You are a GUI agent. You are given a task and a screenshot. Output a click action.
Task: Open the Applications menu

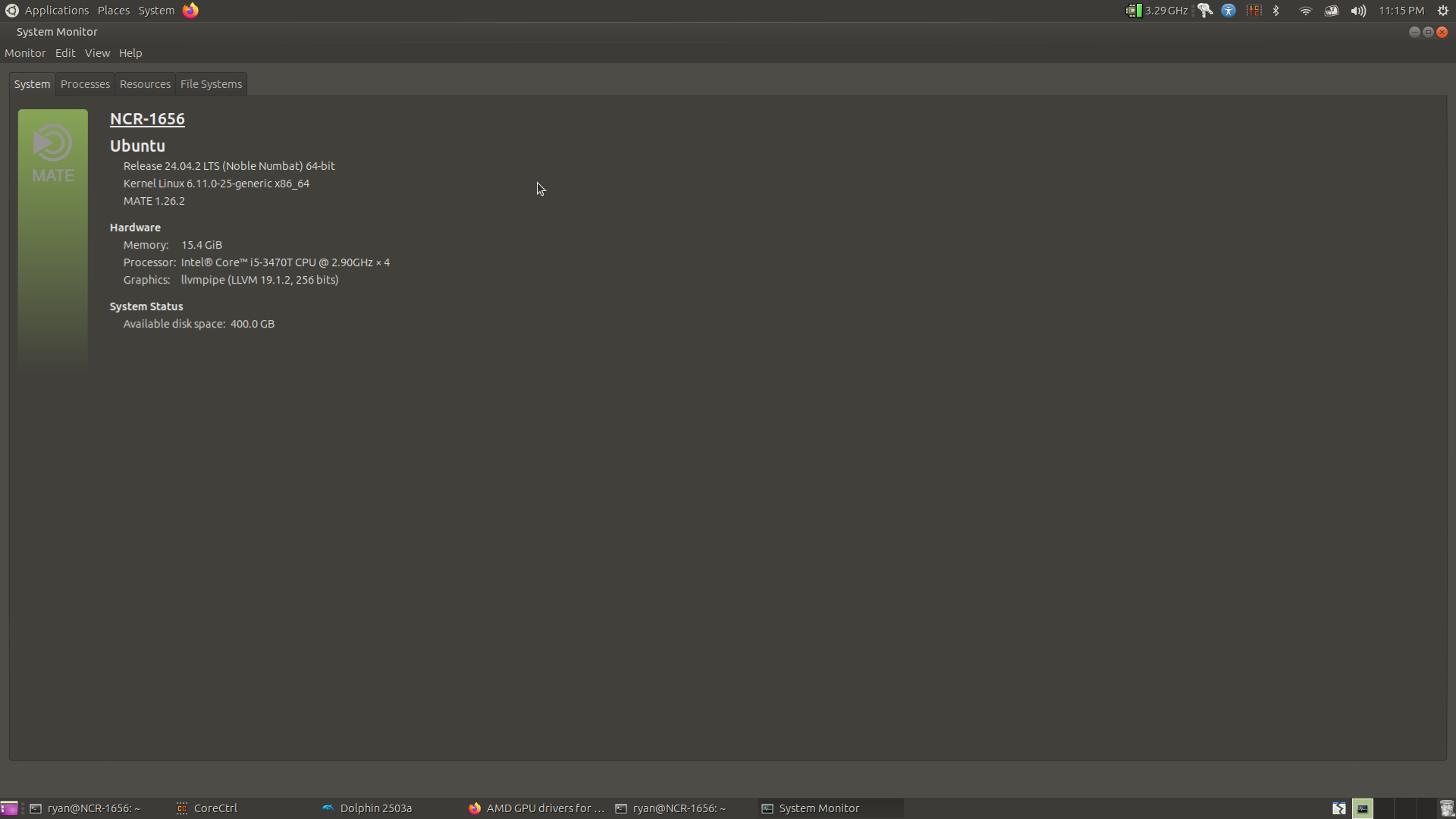(x=57, y=11)
